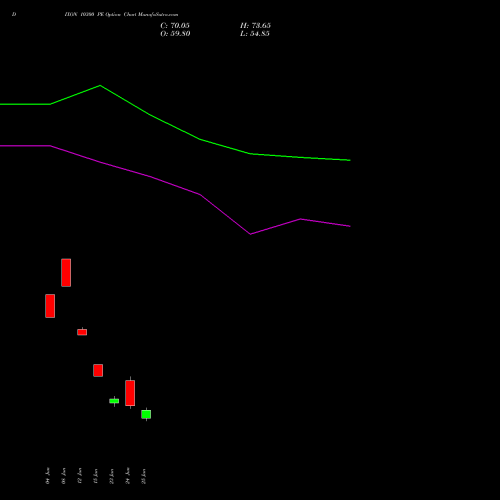The height and width of the screenshot is (500, 500).
Task: Click the close value C: 70.05
Action: [x=175, y=26]
